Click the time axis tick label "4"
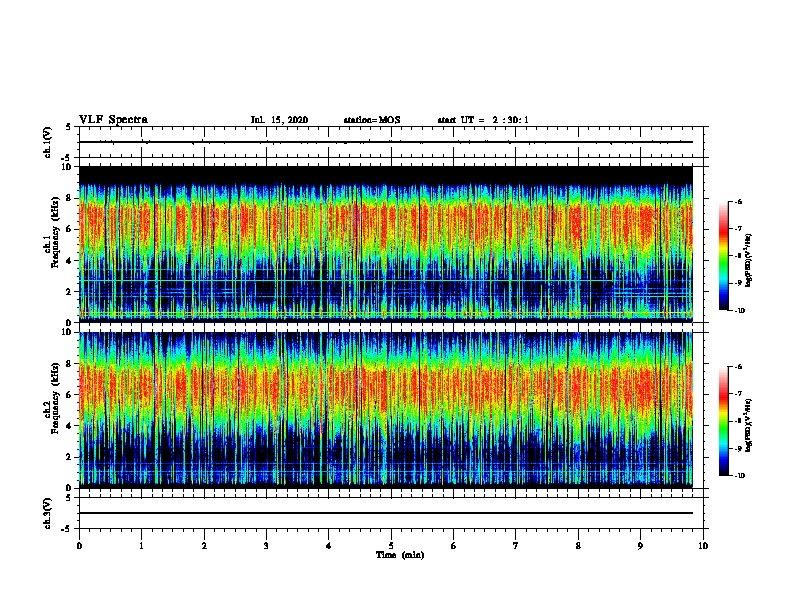 [329, 546]
